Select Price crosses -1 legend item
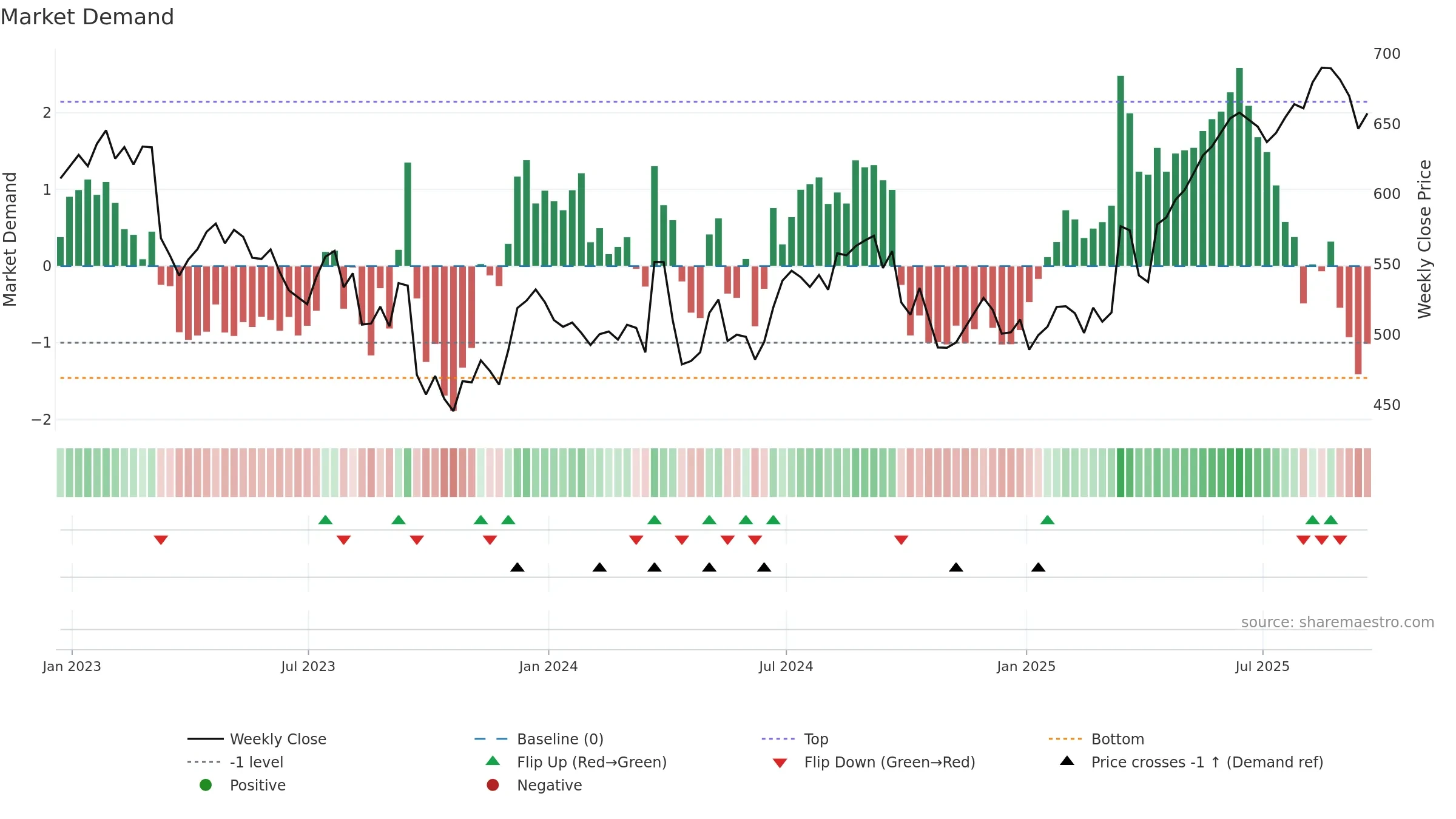Screen dimensions: 1456x819 [x=1191, y=762]
